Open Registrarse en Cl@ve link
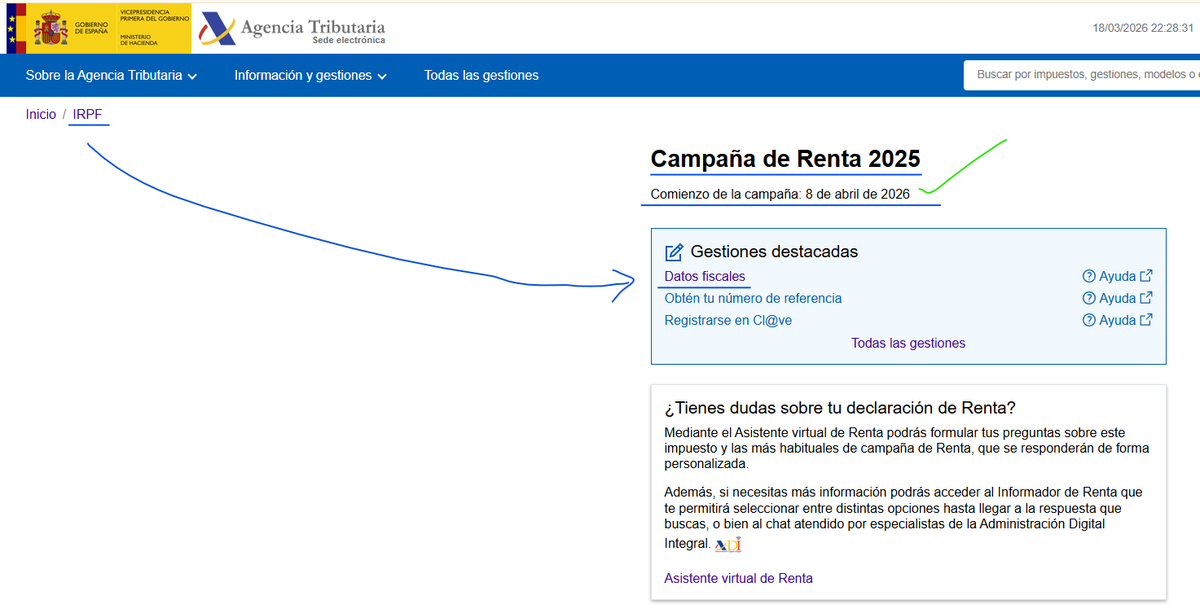The height and width of the screenshot is (613, 1200). (728, 321)
